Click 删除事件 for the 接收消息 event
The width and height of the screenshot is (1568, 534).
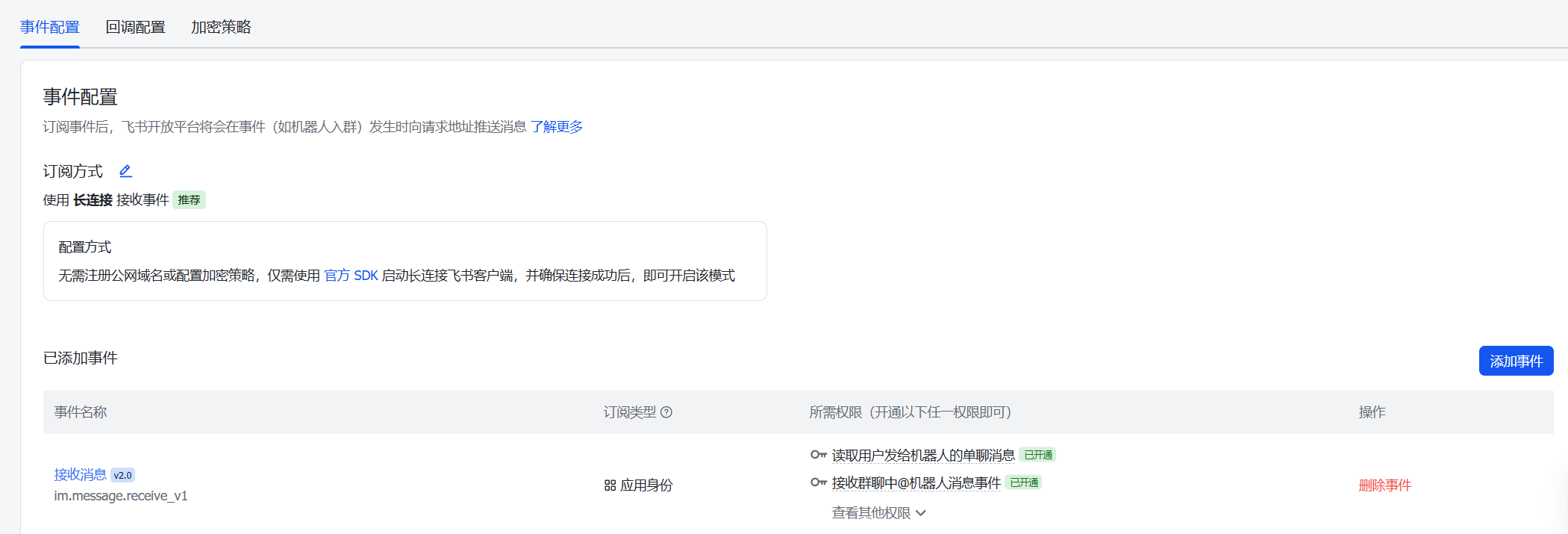(1384, 485)
